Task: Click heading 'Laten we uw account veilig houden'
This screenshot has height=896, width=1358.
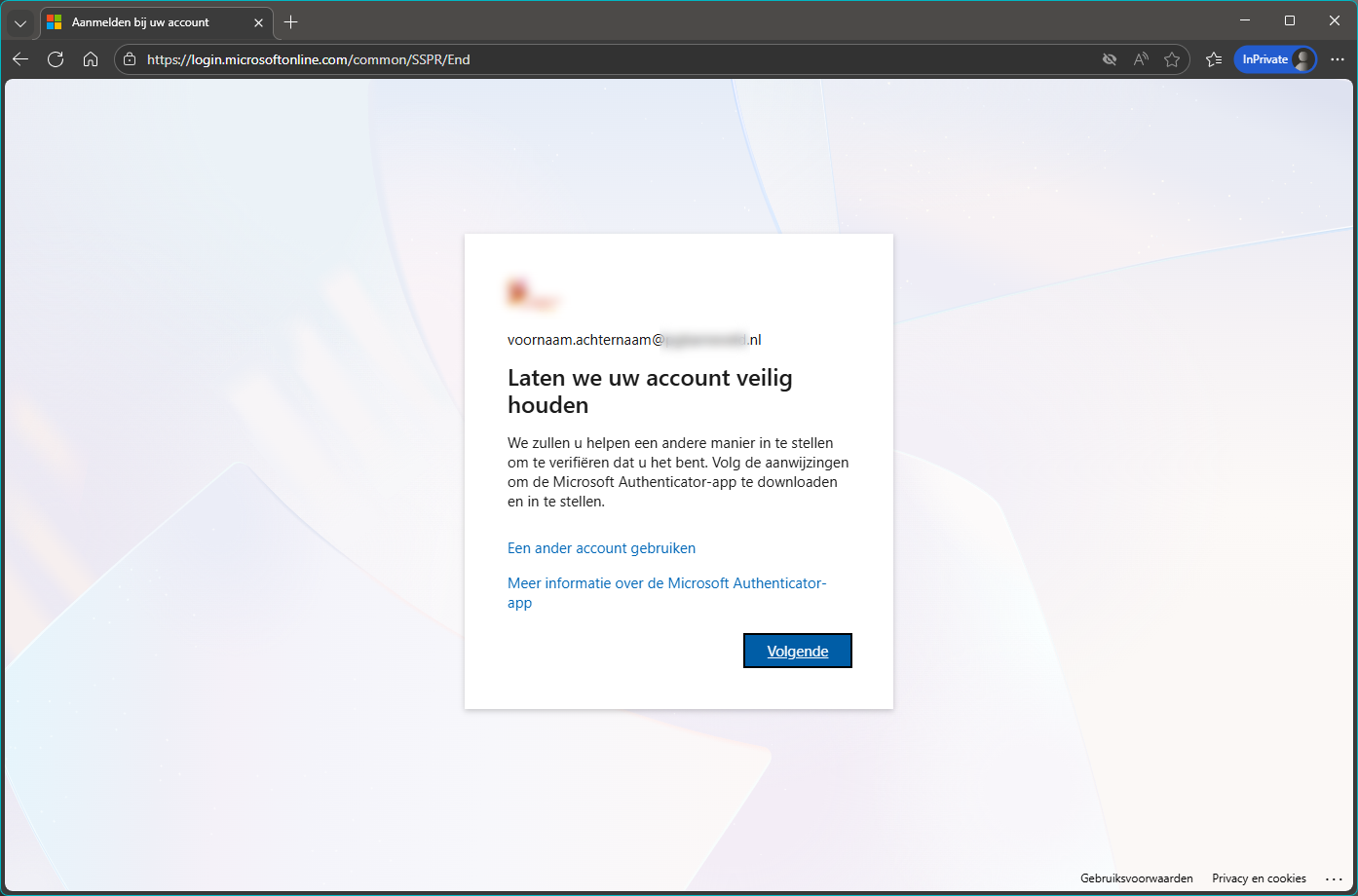Action: click(x=650, y=392)
